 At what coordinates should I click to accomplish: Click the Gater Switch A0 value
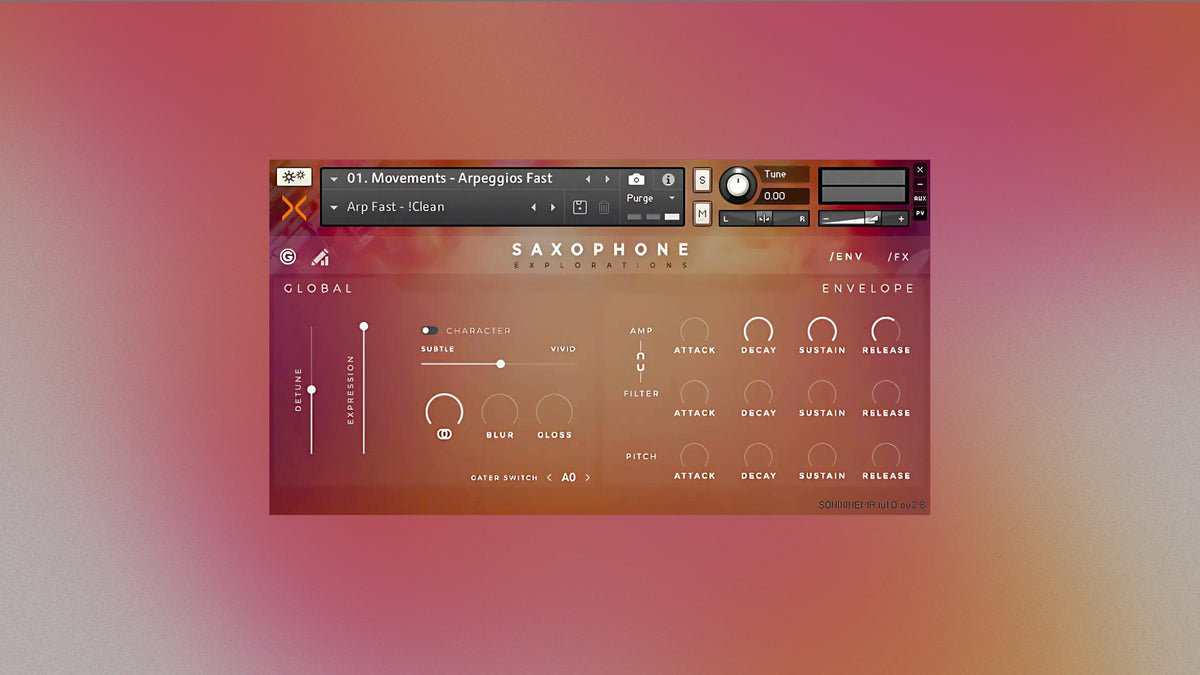568,478
